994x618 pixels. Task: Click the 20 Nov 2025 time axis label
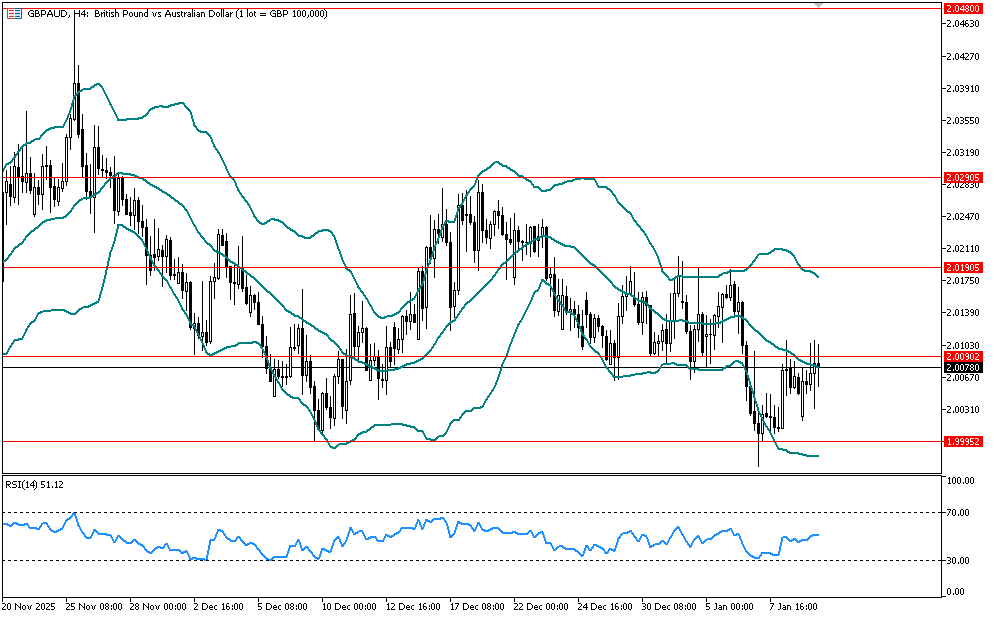pos(29,606)
